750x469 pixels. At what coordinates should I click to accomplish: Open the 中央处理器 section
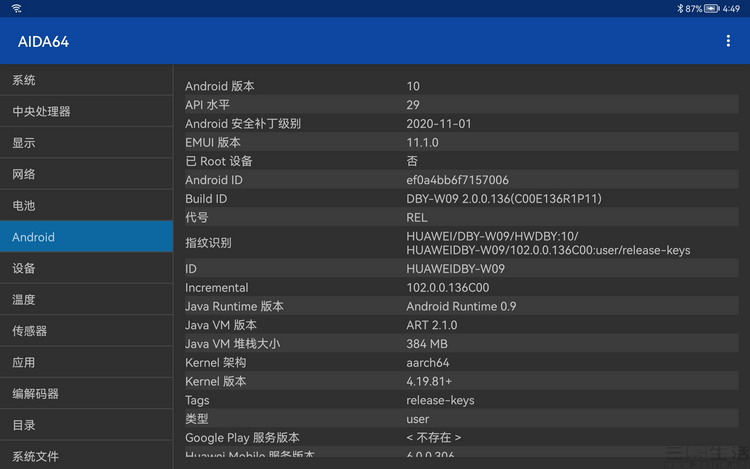pyautogui.click(x=86, y=111)
